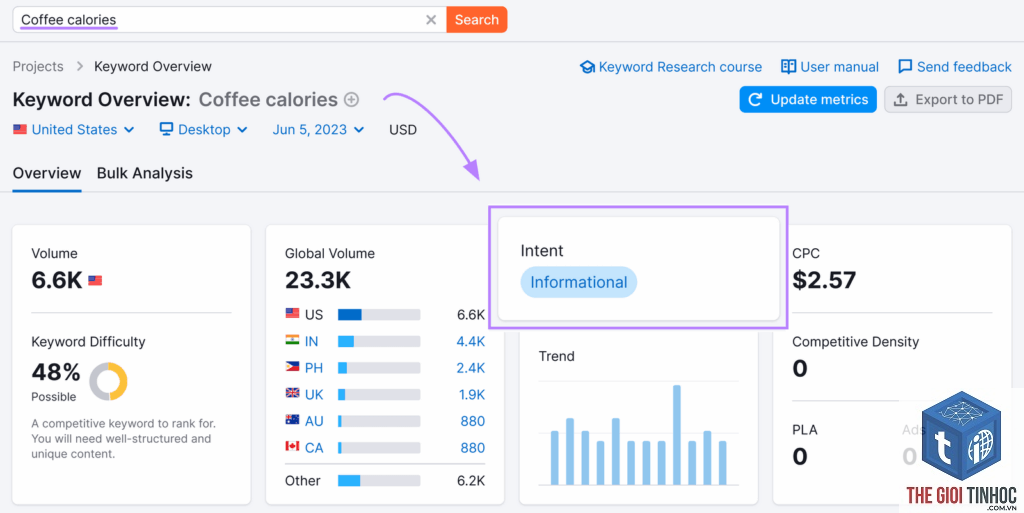Image resolution: width=1024 pixels, height=513 pixels.
Task: Open the Projects breadcrumb link
Action: [38, 67]
